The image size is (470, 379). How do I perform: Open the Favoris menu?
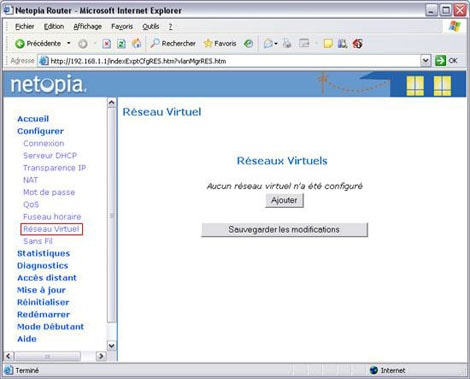tap(122, 26)
